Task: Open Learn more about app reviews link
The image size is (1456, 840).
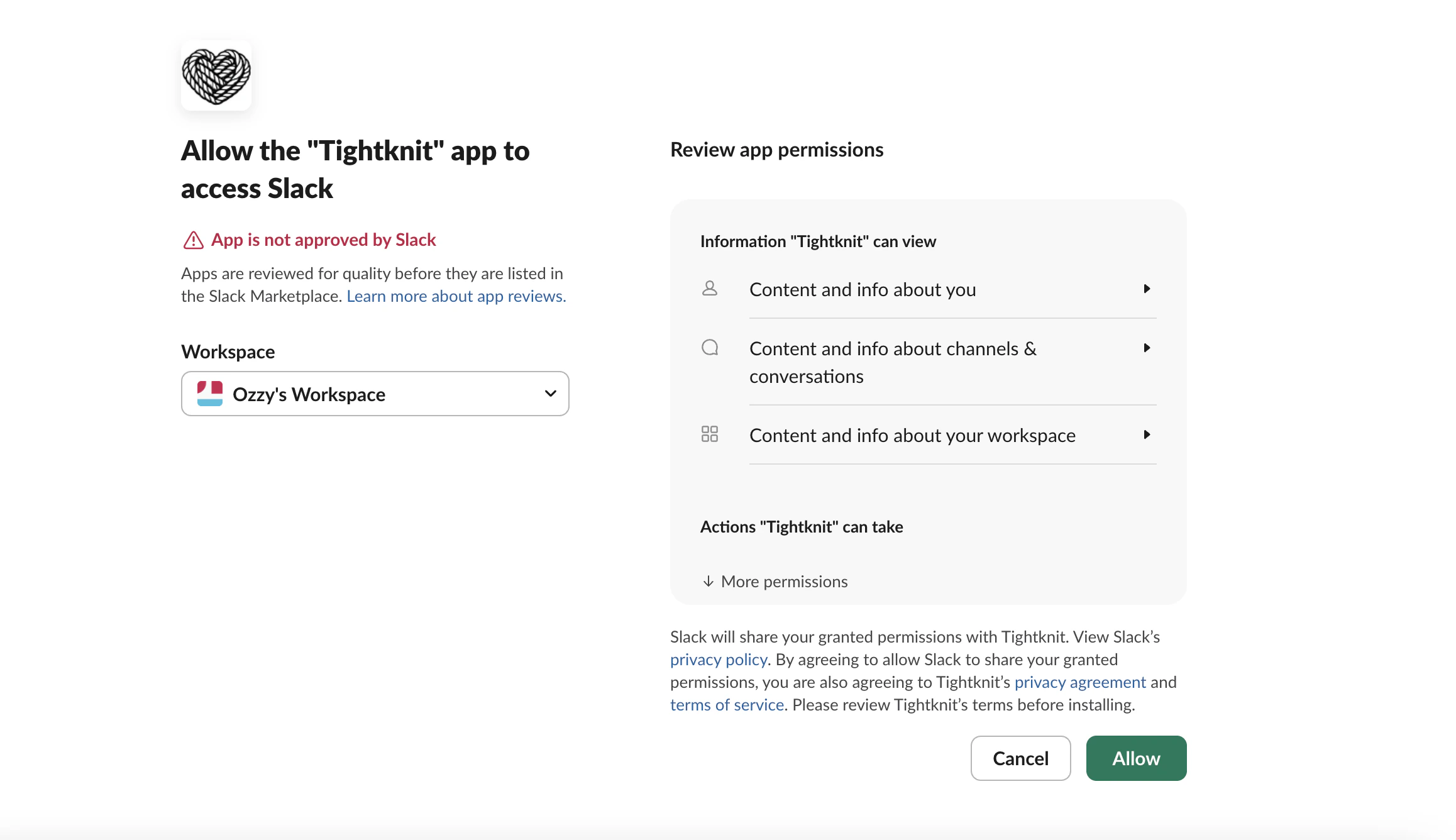Action: tap(456, 296)
